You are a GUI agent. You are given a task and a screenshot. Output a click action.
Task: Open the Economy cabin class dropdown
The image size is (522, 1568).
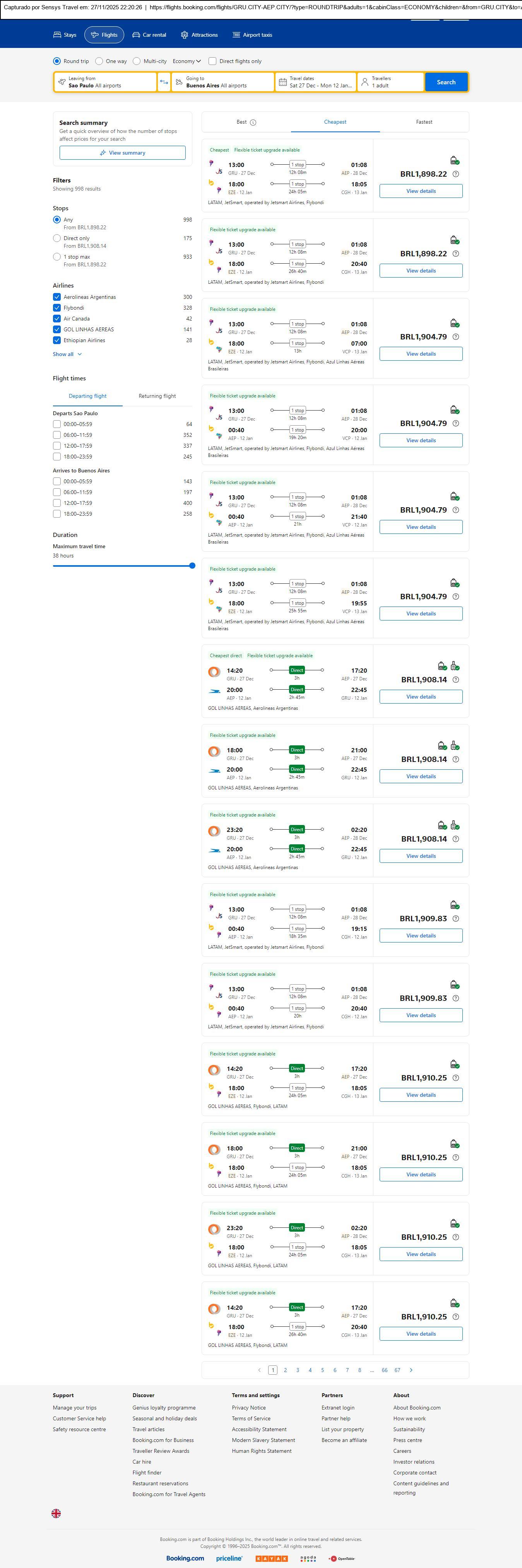click(x=187, y=61)
